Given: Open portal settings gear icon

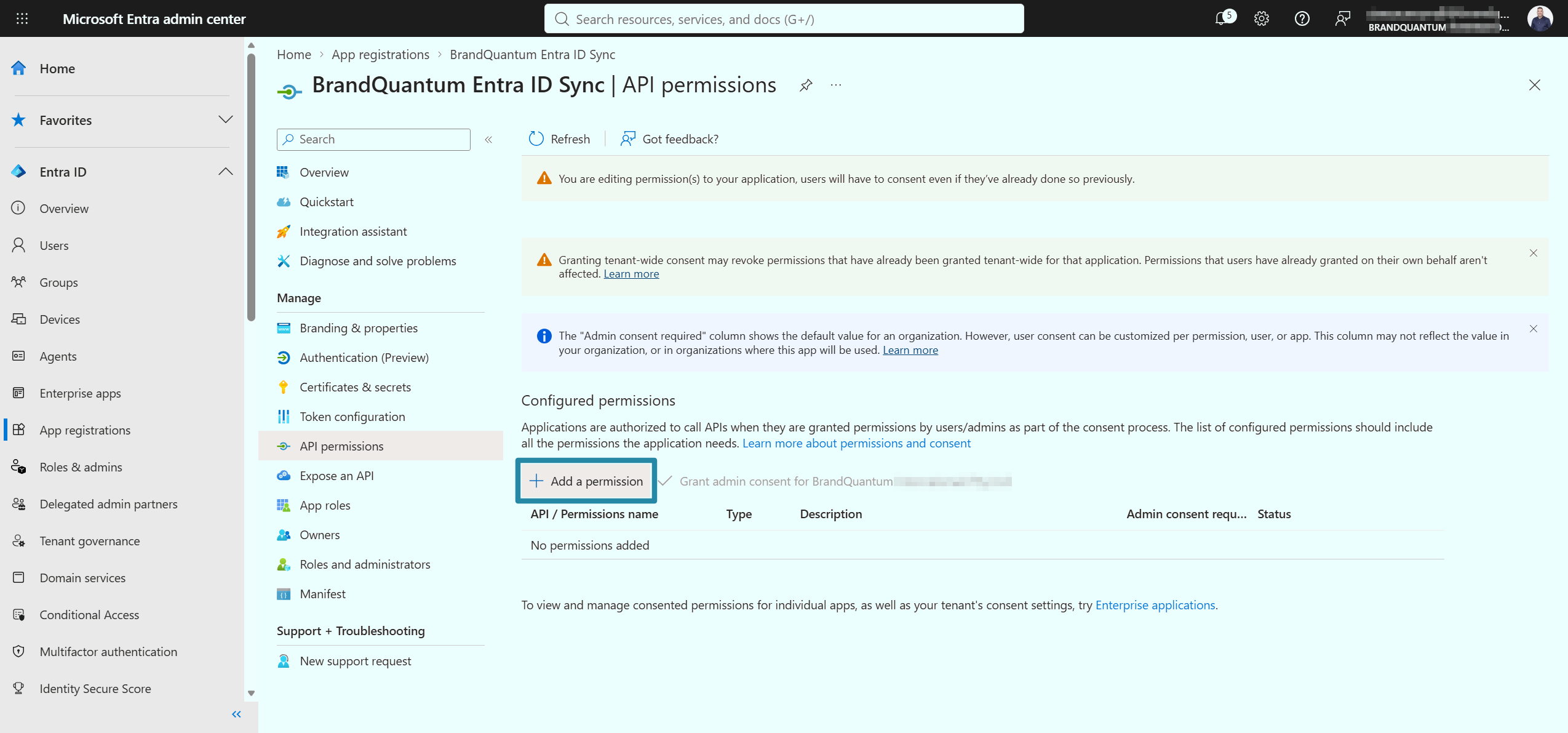Looking at the screenshot, I should (x=1262, y=18).
